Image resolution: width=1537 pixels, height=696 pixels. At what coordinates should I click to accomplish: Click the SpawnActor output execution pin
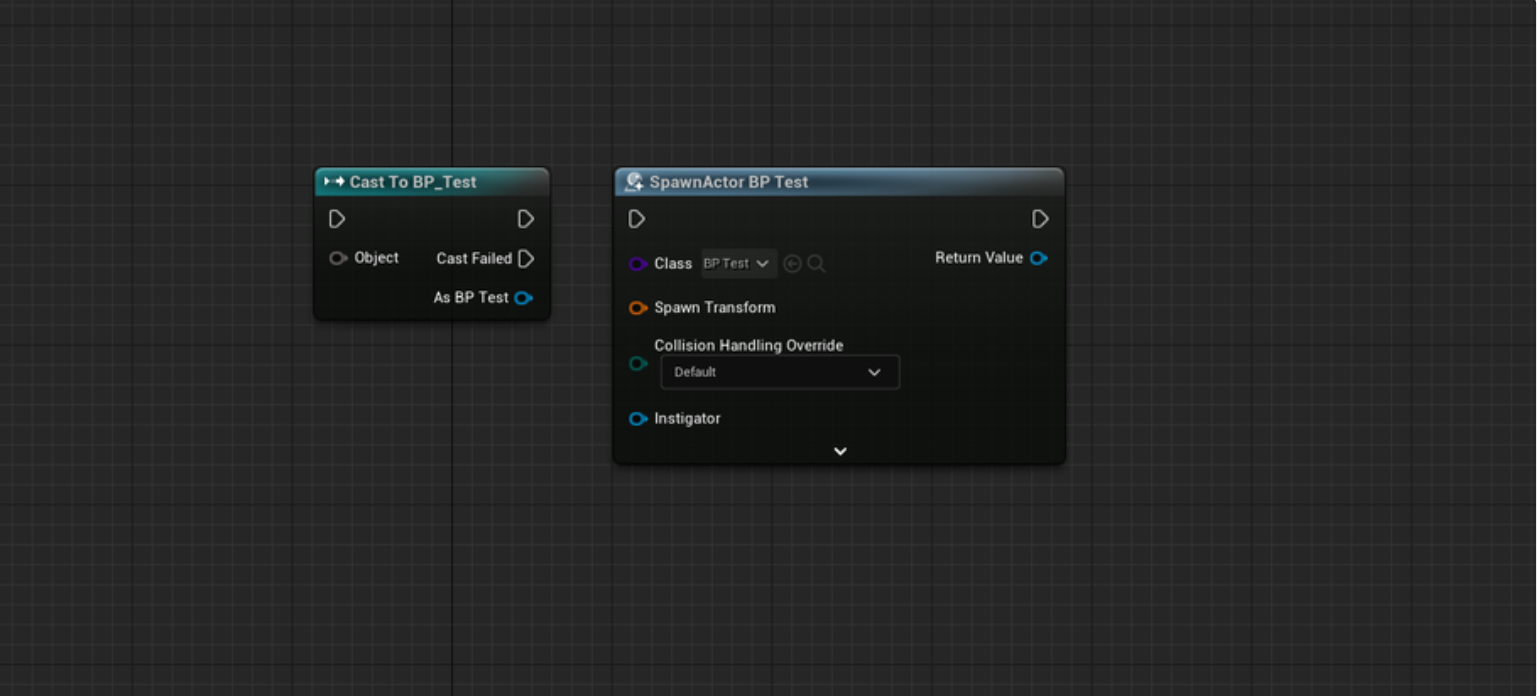1040,219
